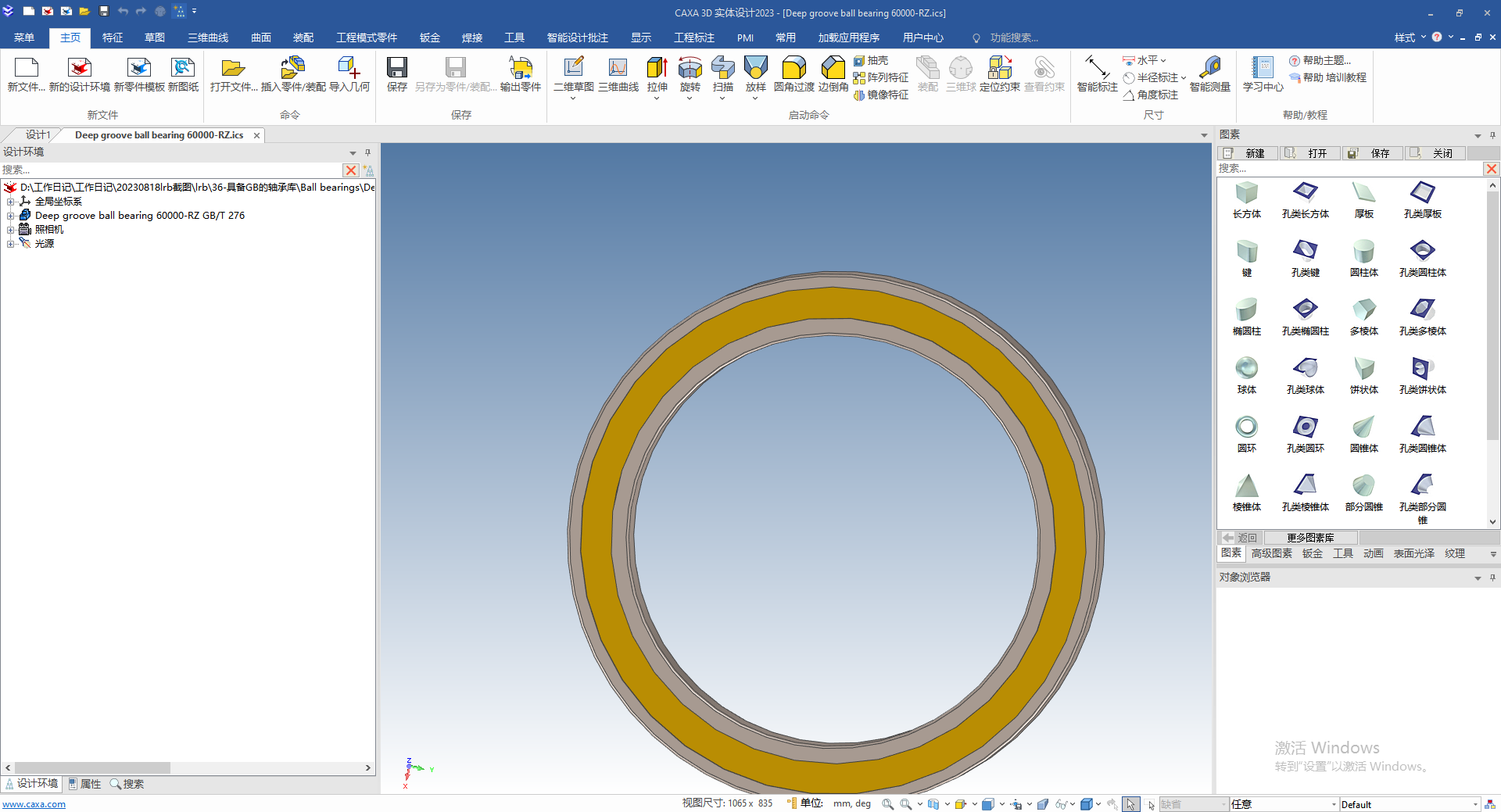Expand the 照相机 camera tree node
This screenshot has height=812, width=1501.
(11, 230)
